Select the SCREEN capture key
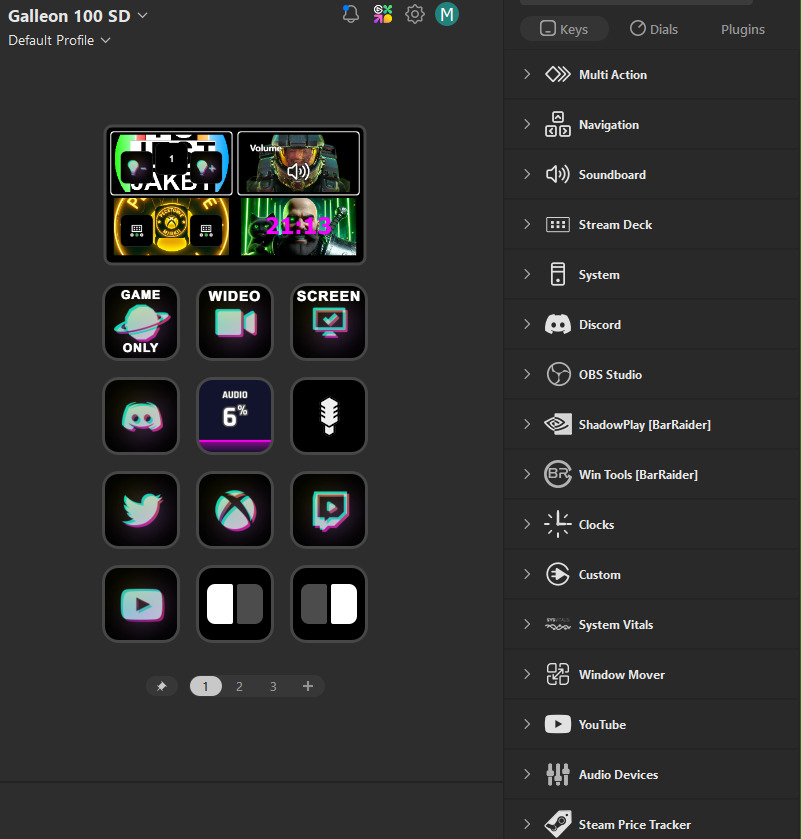Image resolution: width=801 pixels, height=839 pixels. coord(329,321)
